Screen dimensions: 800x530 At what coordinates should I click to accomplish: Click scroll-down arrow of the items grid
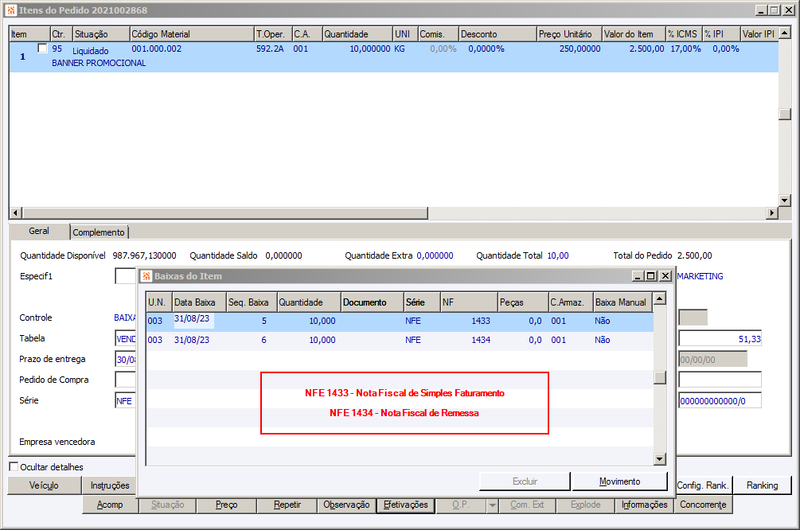click(785, 200)
